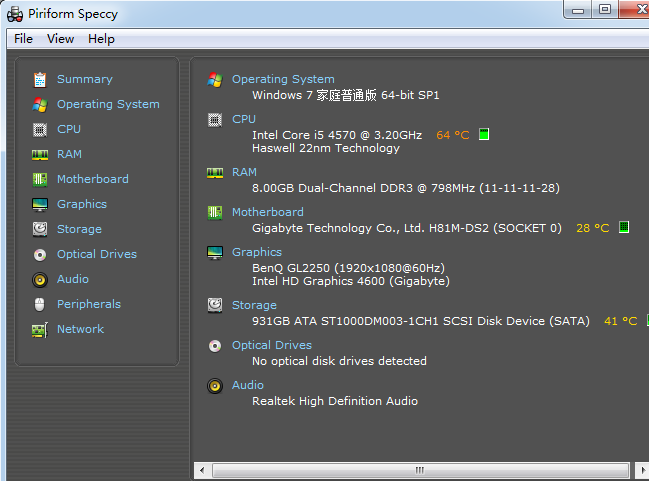Select Operating System in the sidebar

coord(108,104)
